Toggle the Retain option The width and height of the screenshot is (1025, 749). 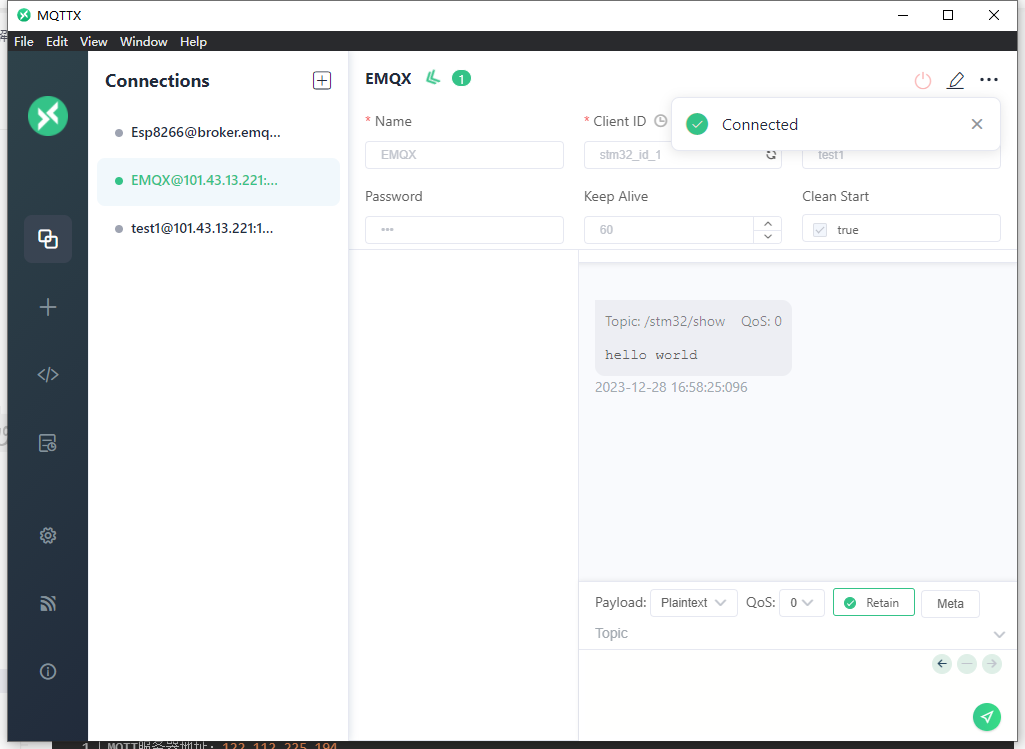873,603
